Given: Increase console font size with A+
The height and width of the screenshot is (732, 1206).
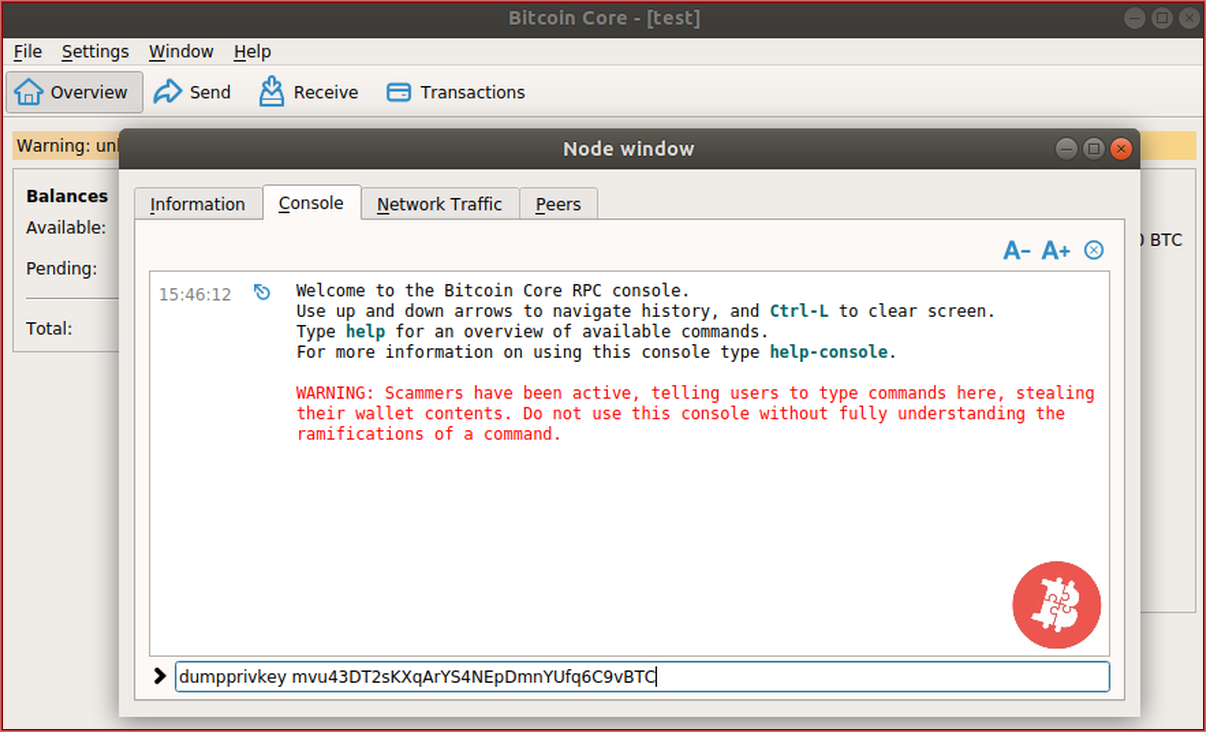Looking at the screenshot, I should pos(1056,250).
